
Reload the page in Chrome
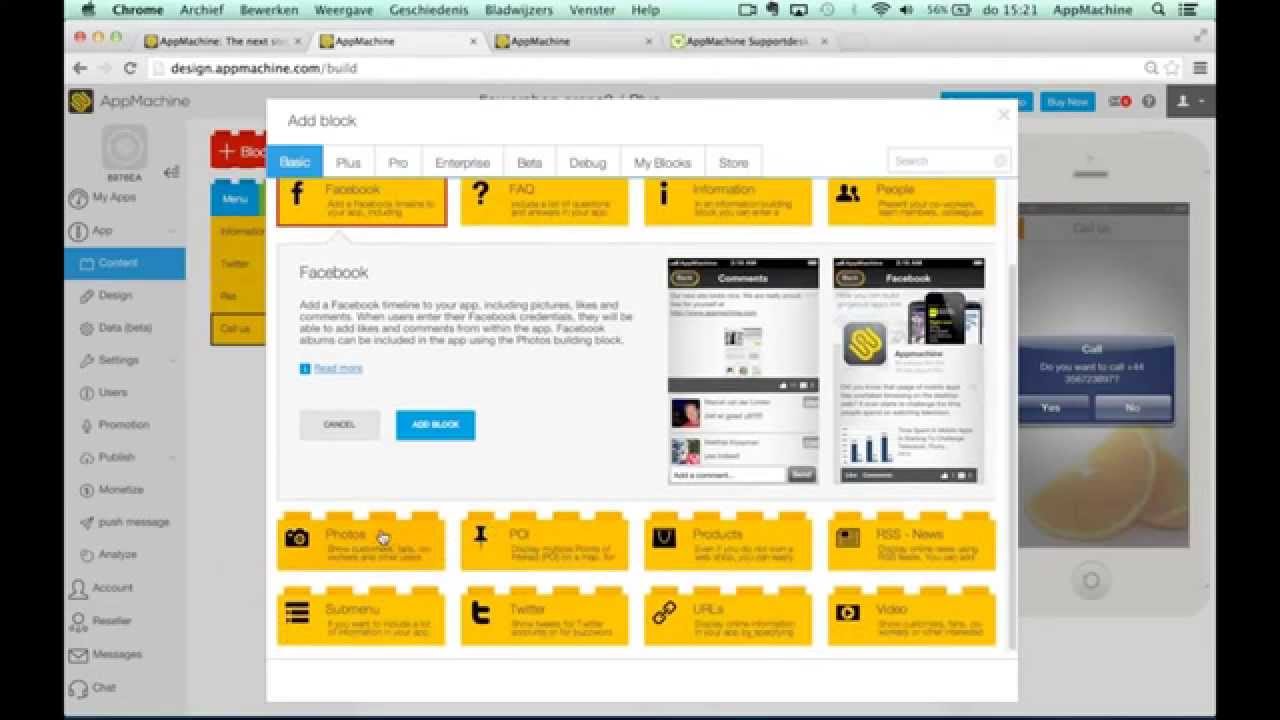click(130, 68)
